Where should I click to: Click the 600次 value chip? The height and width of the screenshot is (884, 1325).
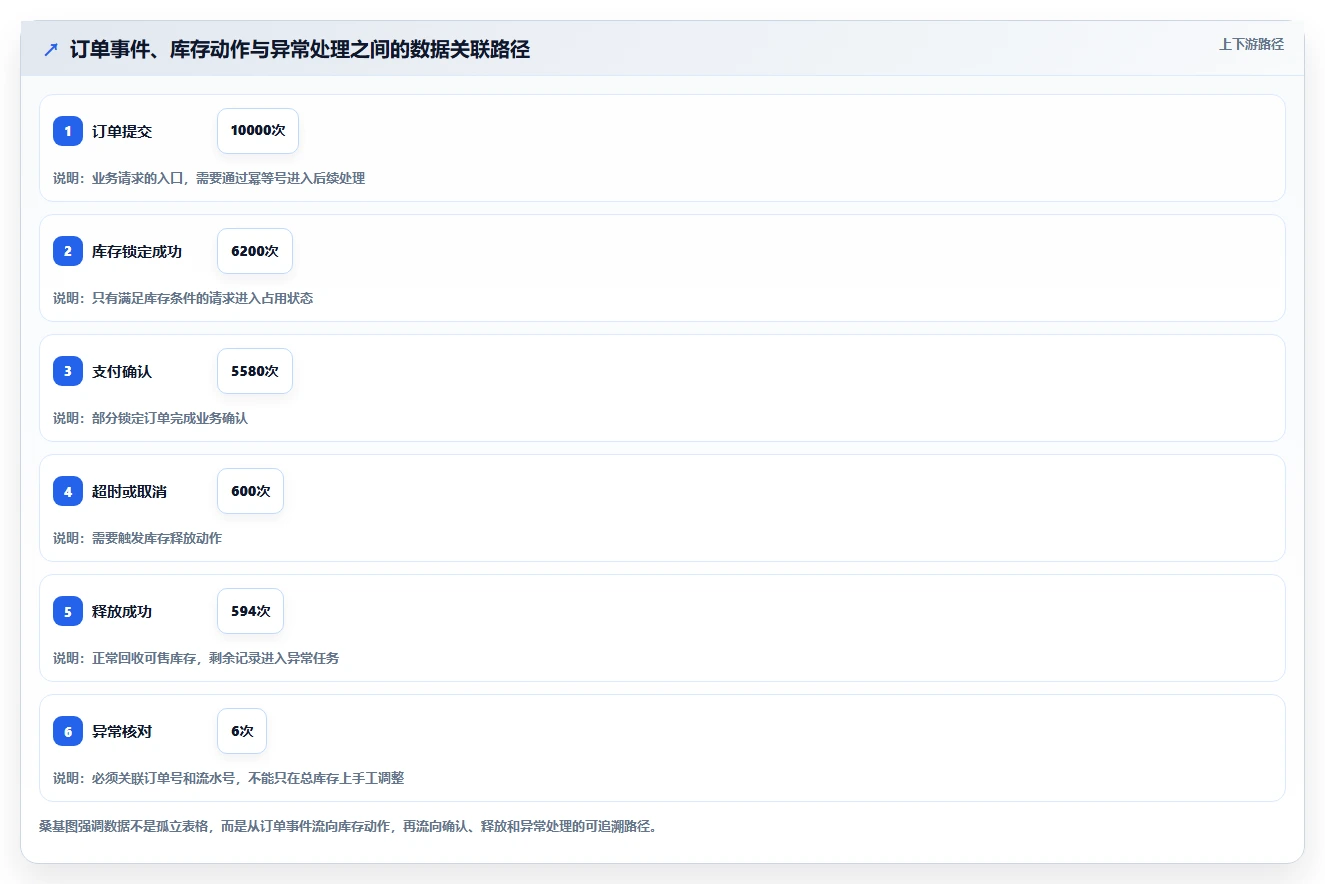point(250,491)
